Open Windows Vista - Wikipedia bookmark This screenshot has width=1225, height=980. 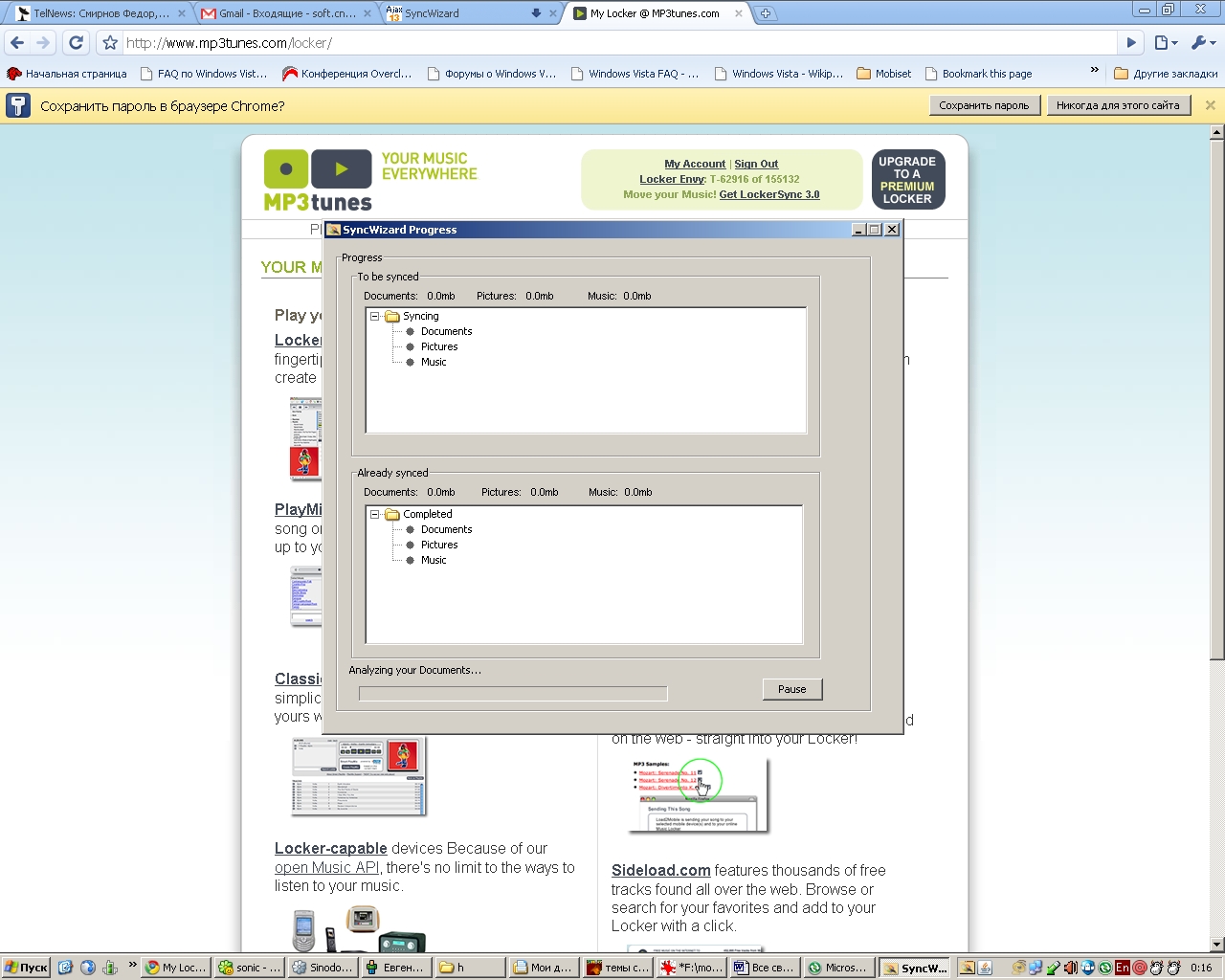pyautogui.click(x=779, y=74)
